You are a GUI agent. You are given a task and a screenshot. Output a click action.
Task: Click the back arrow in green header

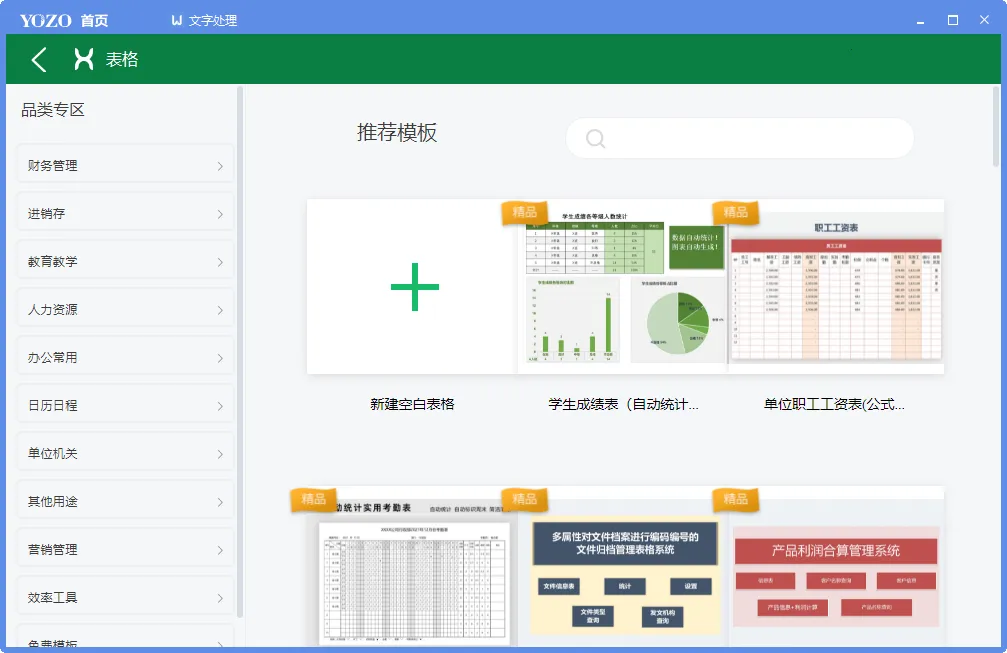click(x=39, y=60)
